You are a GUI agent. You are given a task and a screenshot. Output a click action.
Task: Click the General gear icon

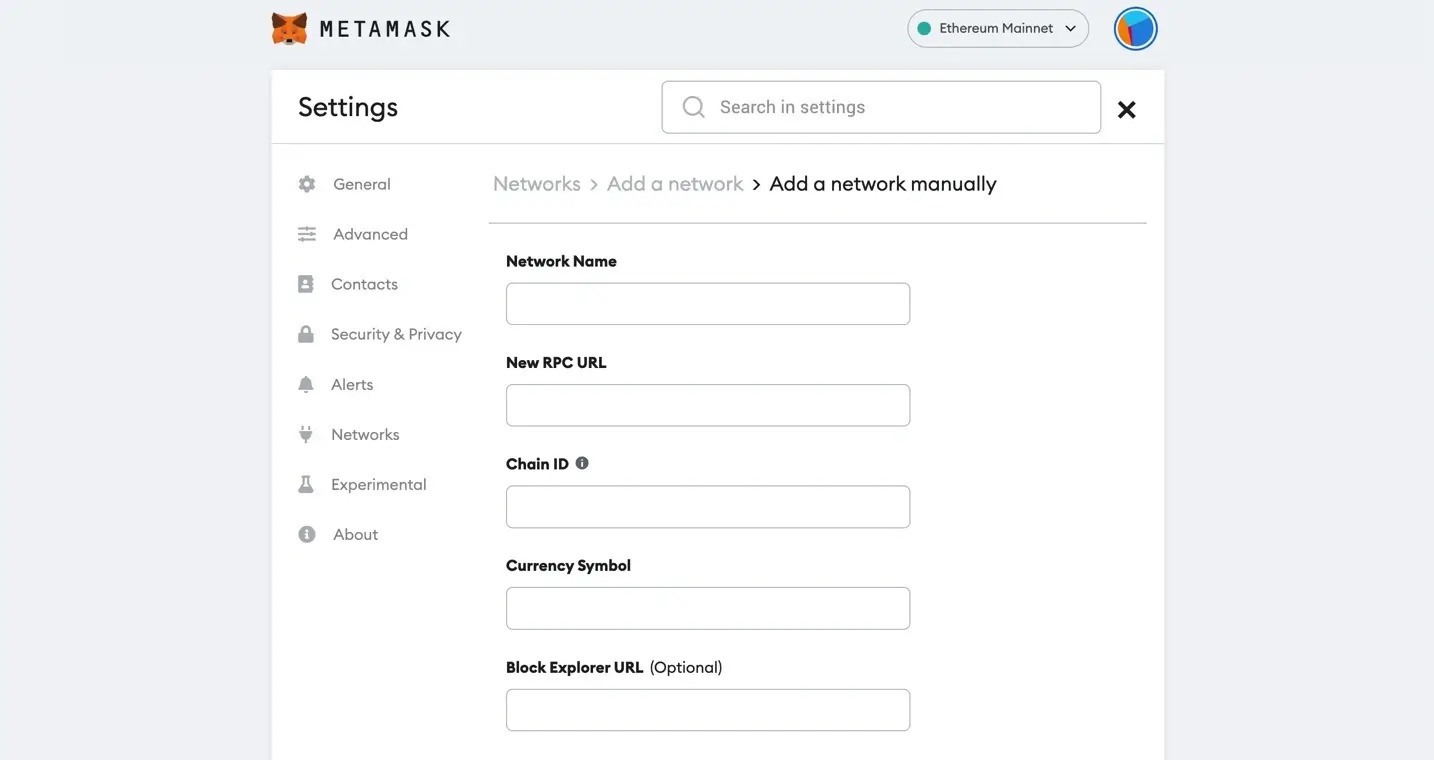[x=307, y=184]
